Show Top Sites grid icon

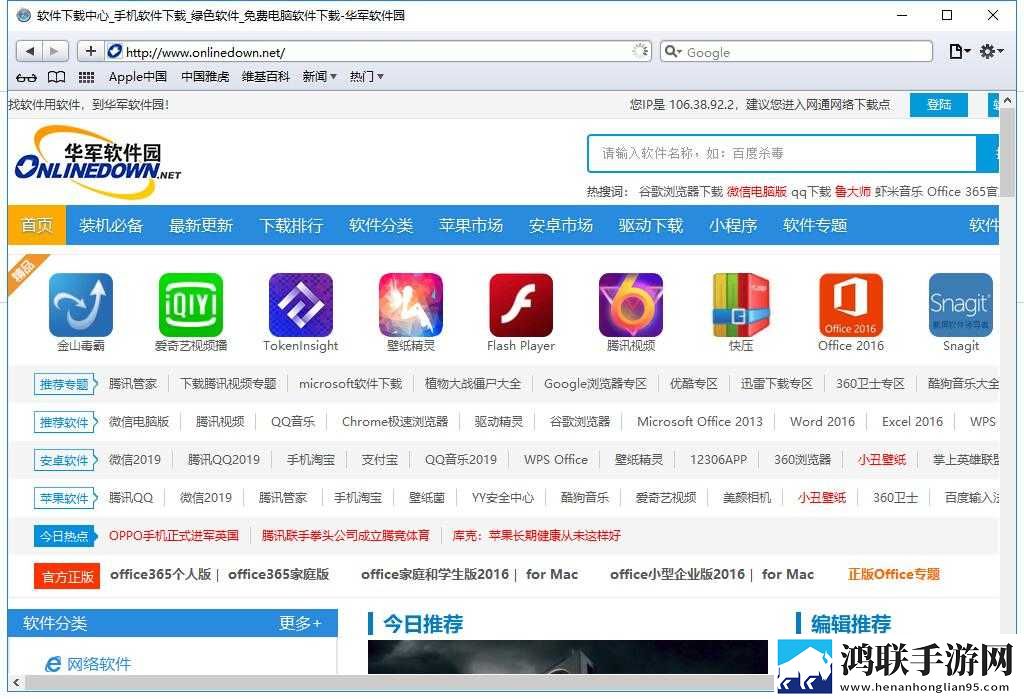pyautogui.click(x=86, y=77)
